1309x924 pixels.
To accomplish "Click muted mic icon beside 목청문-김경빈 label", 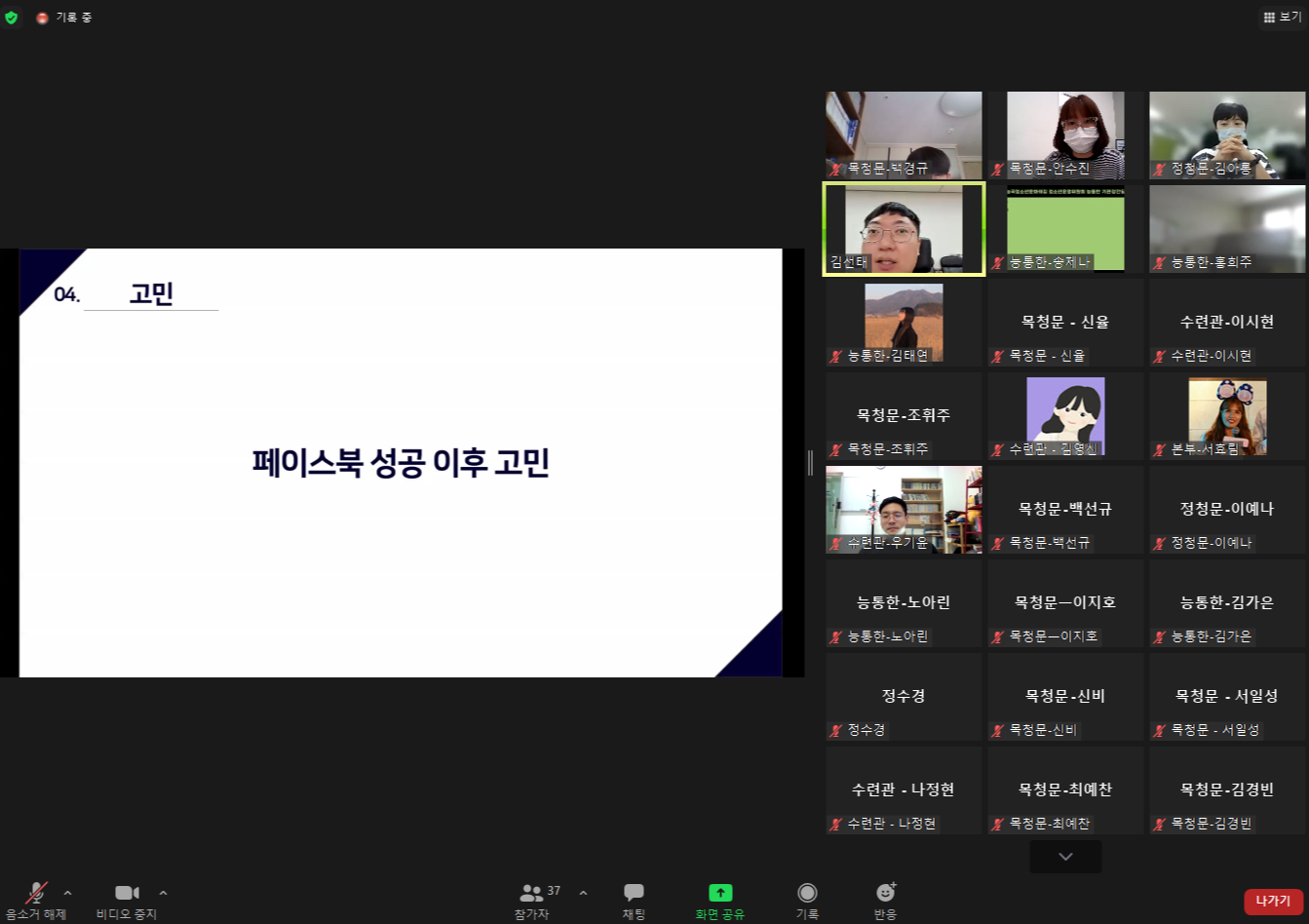I will pyautogui.click(x=1160, y=824).
